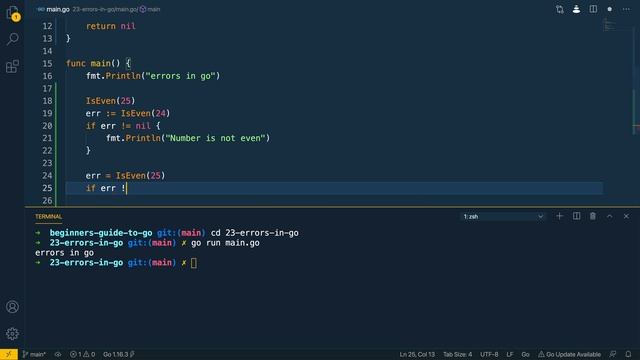Click "cd 23-errors-in-go" command in terminal
This screenshot has width=640, height=360.
pyautogui.click(x=255, y=233)
